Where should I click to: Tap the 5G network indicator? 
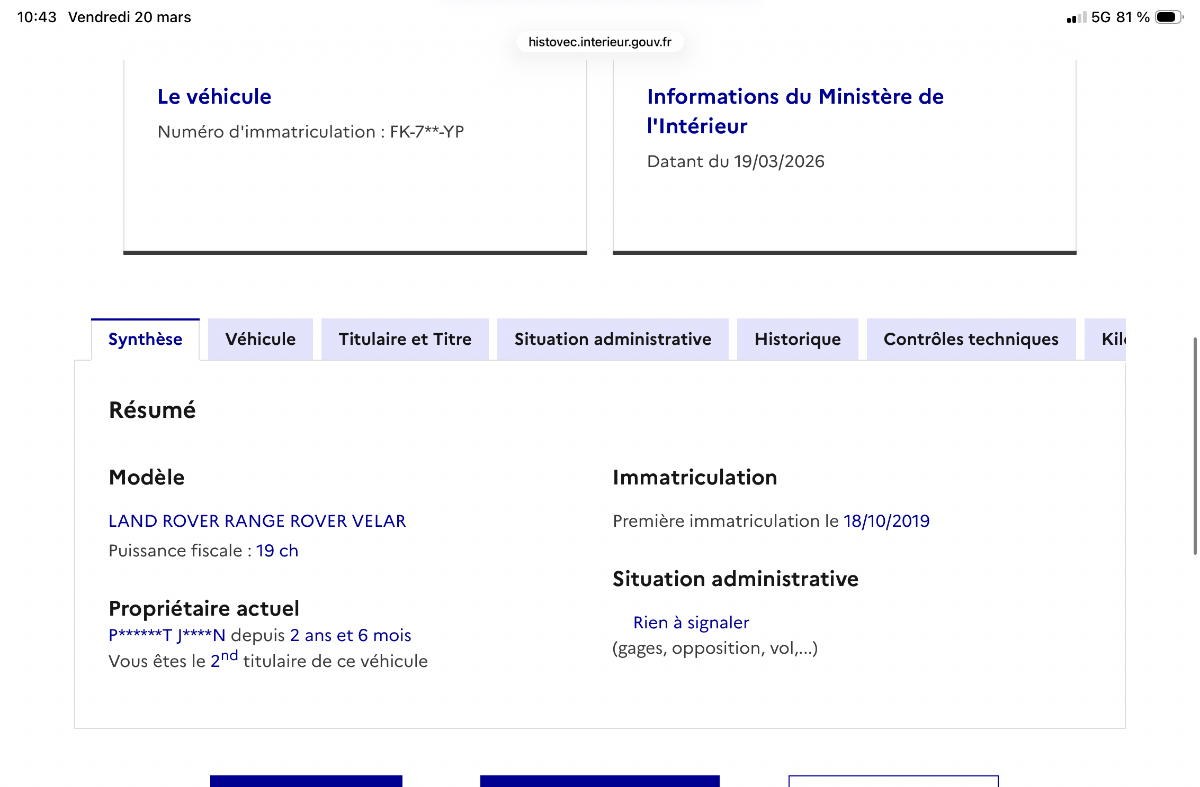[x=1101, y=17]
